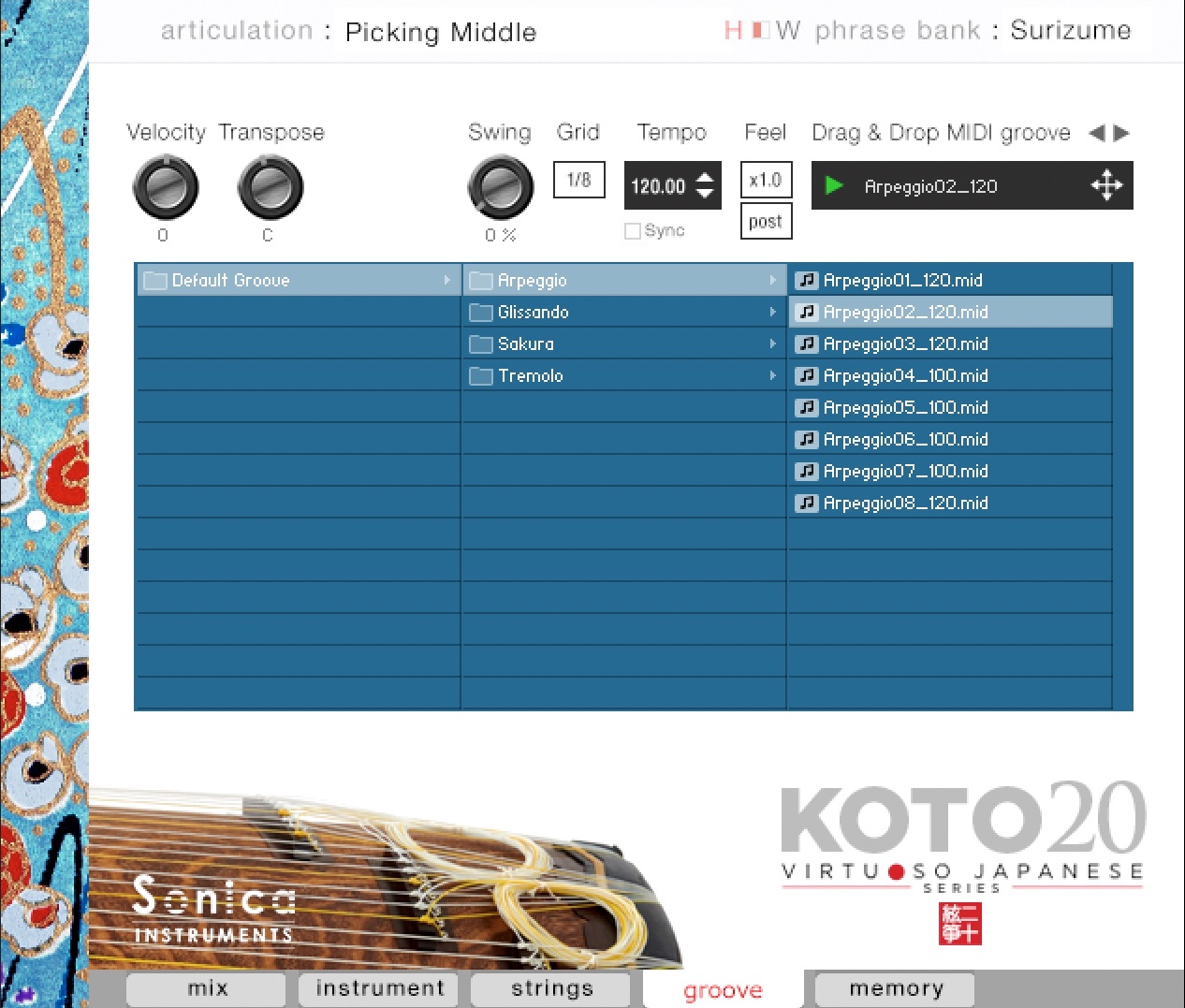Play the Arpeggio02_120 groove preview
1185x1008 pixels.
click(833, 185)
